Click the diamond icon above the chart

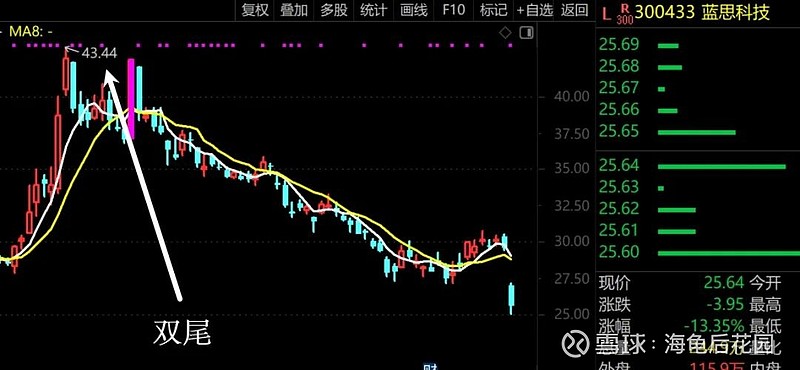[505, 33]
